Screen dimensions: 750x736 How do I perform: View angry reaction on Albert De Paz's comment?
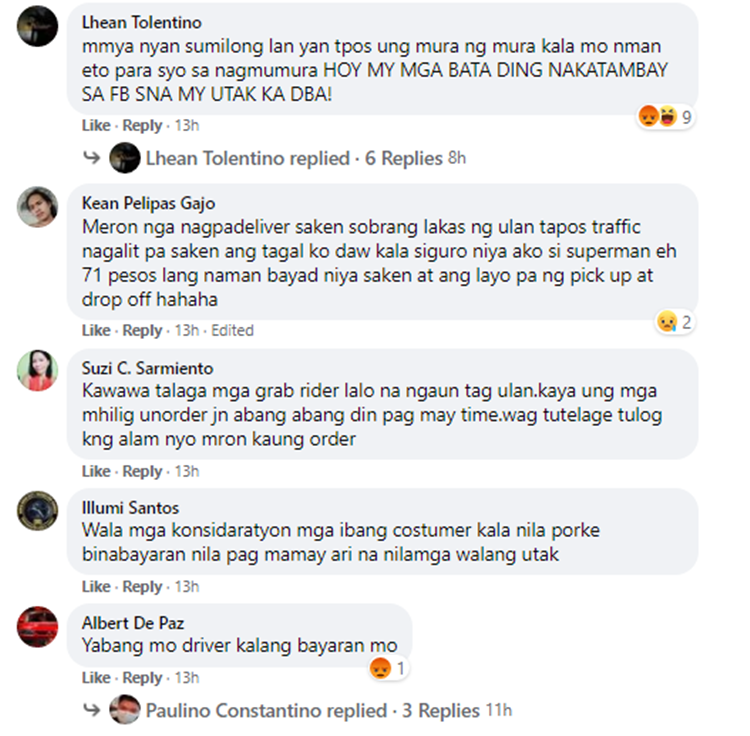[x=388, y=668]
